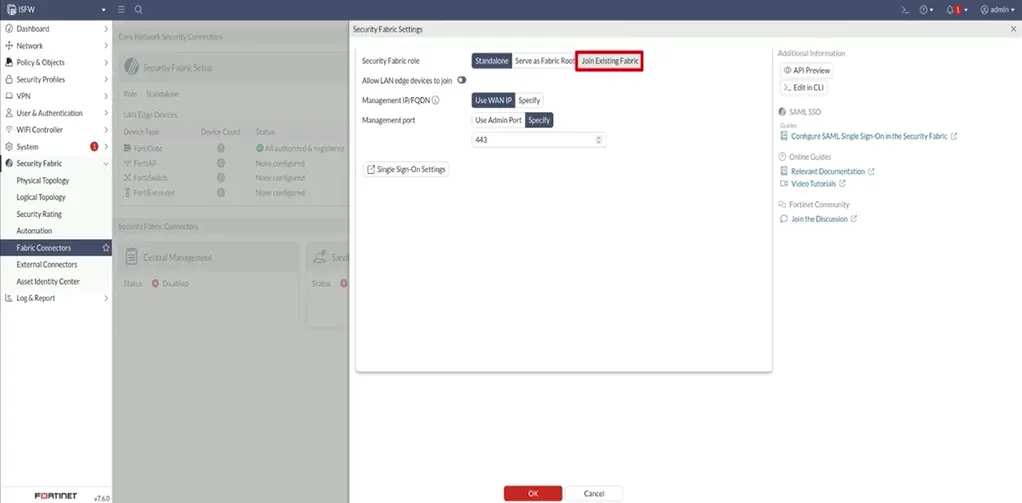The image size is (1022, 503).
Task: Expand Policy & Objects menu
Action: tap(56, 63)
